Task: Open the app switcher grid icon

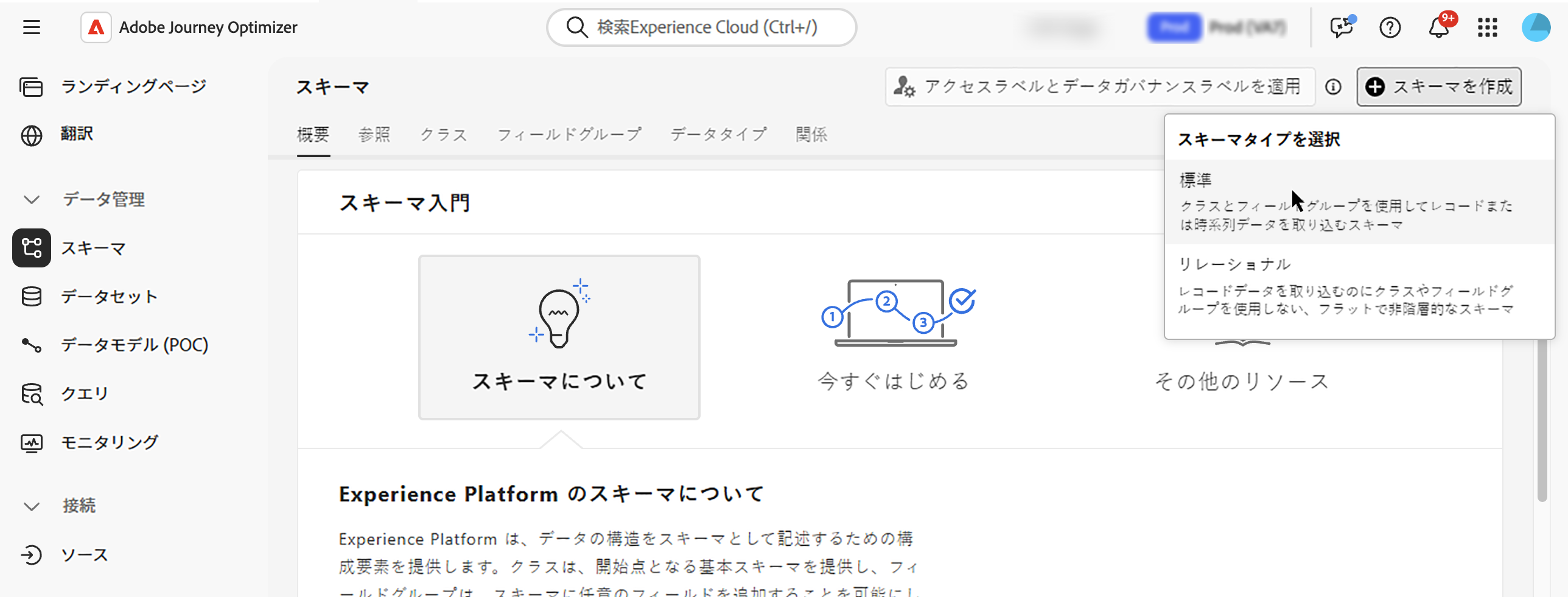Action: [1488, 27]
